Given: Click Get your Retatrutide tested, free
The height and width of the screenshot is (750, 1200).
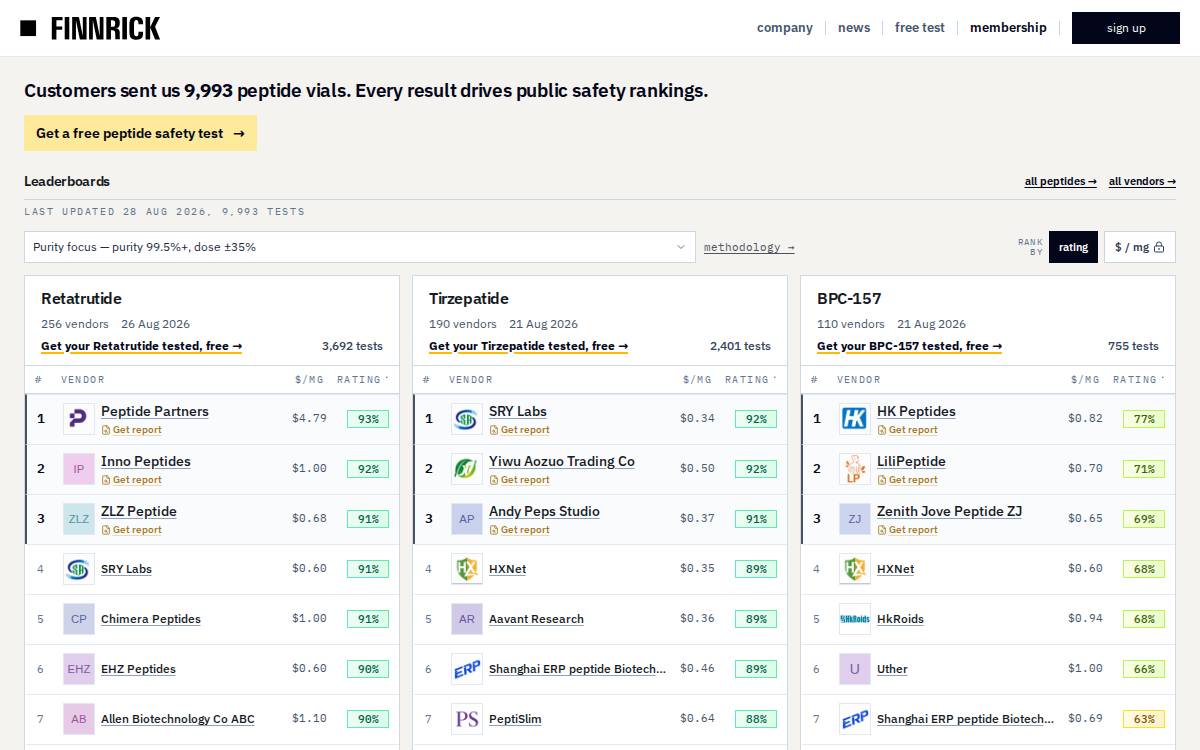Looking at the screenshot, I should click(x=141, y=346).
